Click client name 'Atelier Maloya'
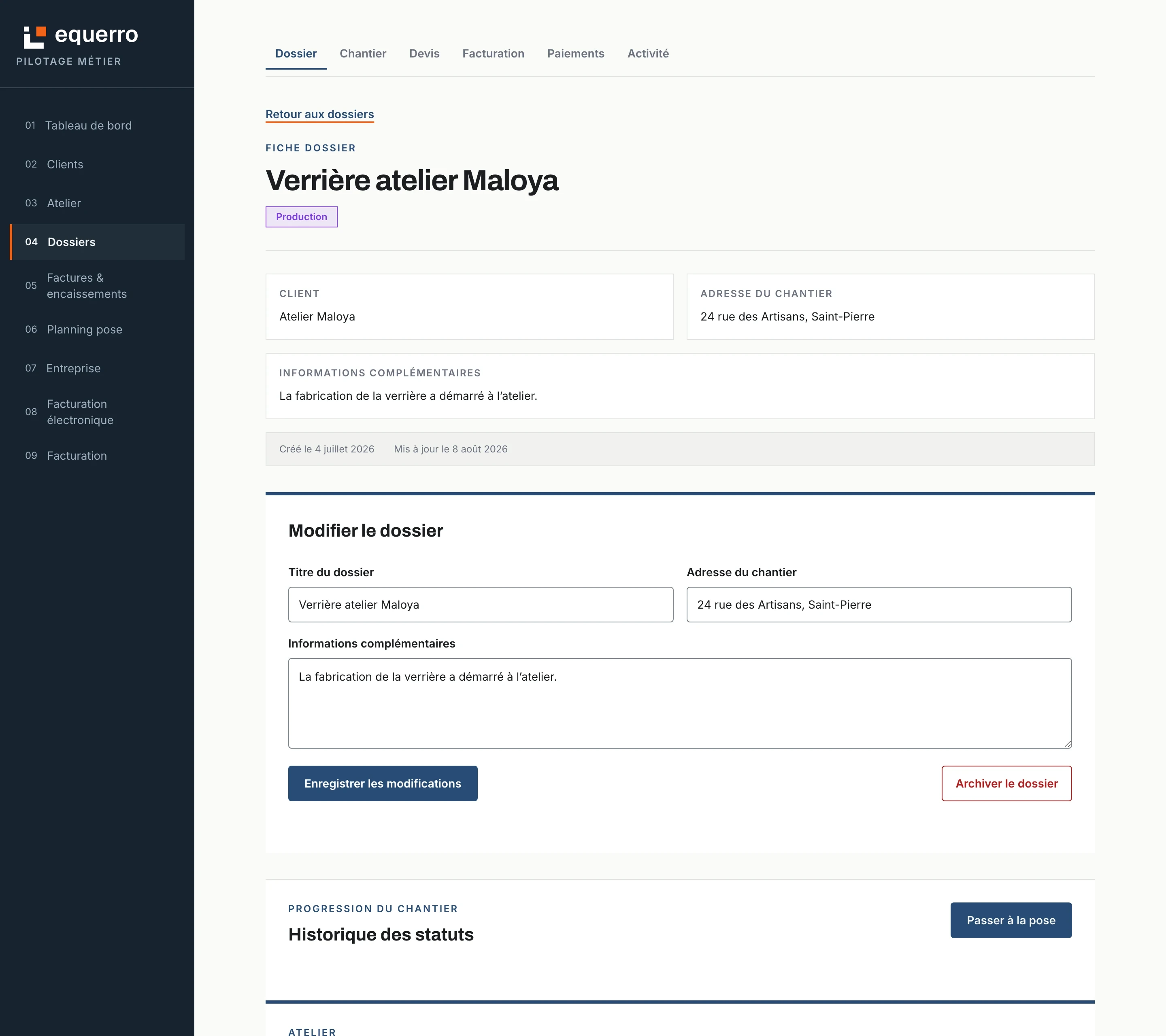Screen dimensions: 1166x1036 click(x=317, y=316)
